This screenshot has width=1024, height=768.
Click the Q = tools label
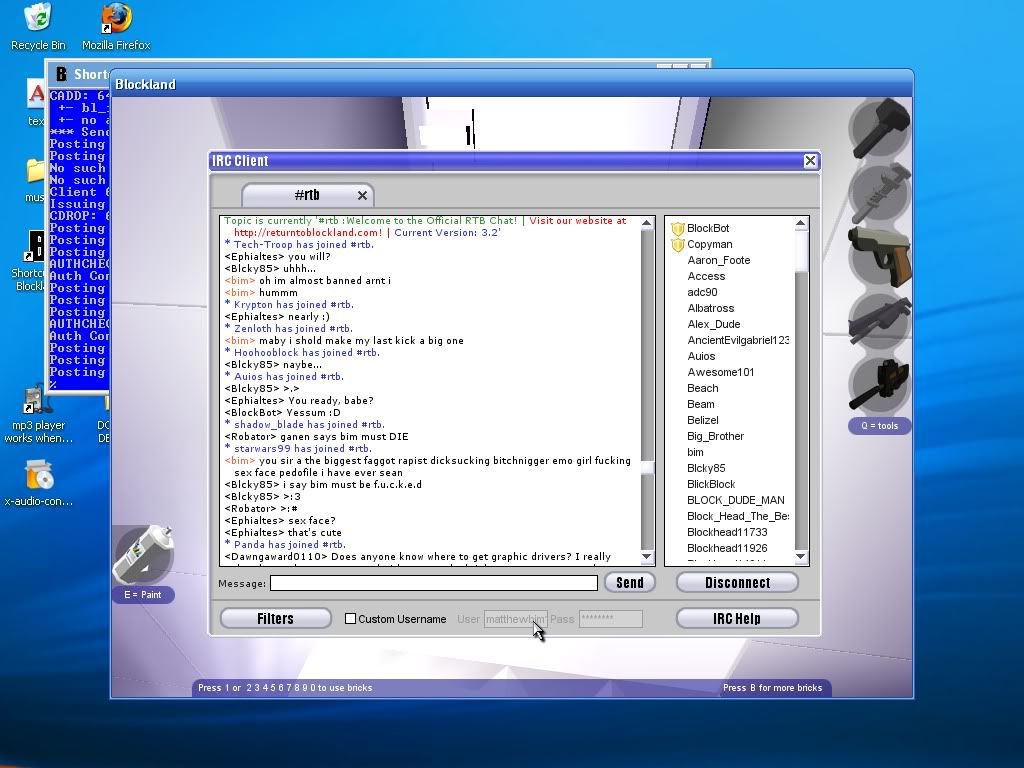tap(880, 426)
